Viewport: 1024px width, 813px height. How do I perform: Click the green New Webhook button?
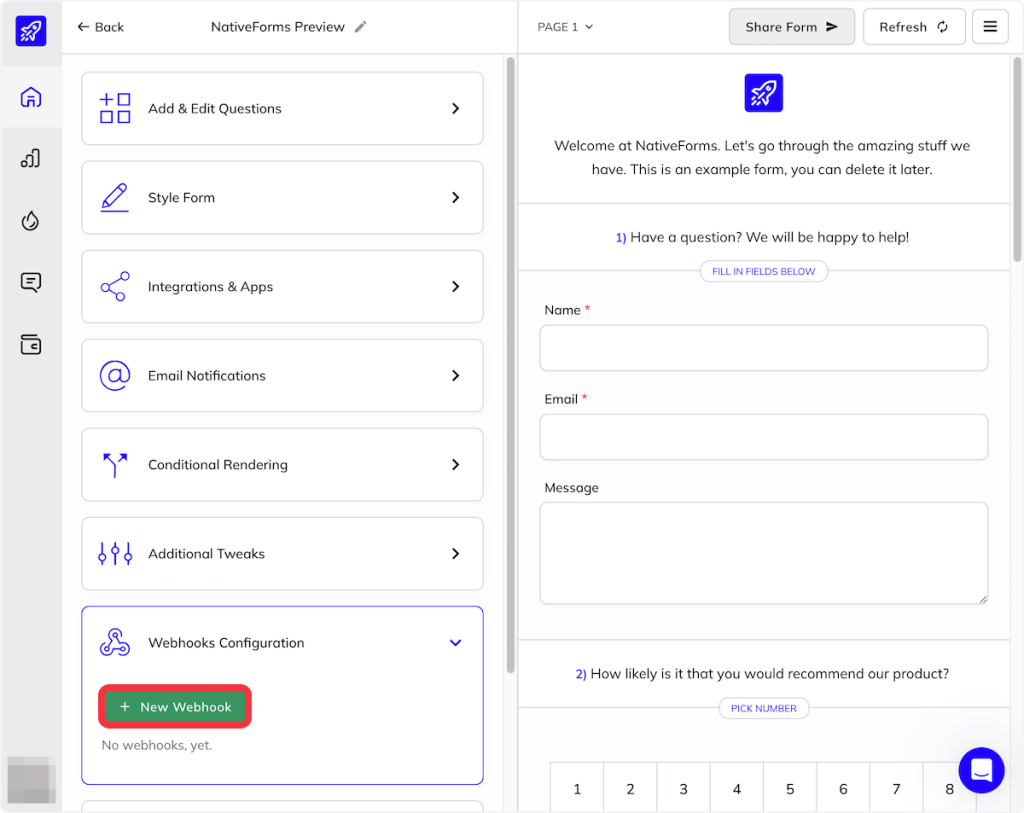pos(175,707)
